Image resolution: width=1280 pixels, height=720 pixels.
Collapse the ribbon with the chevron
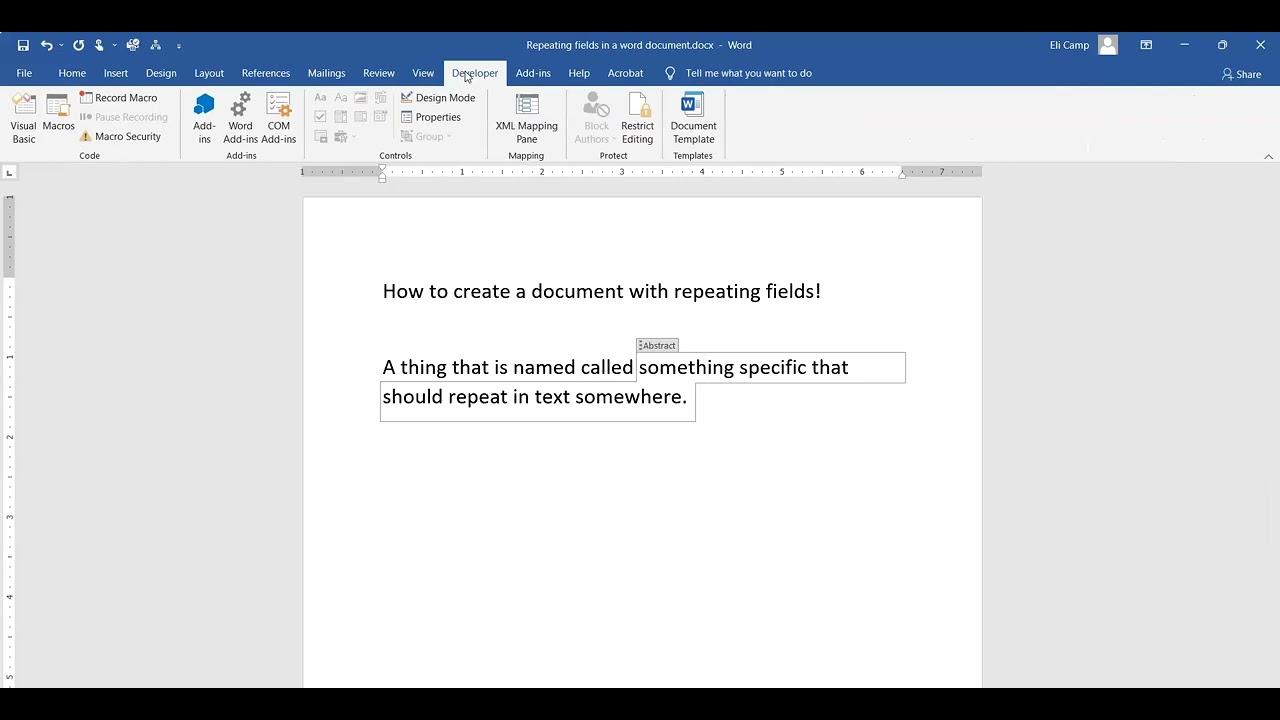(1268, 157)
